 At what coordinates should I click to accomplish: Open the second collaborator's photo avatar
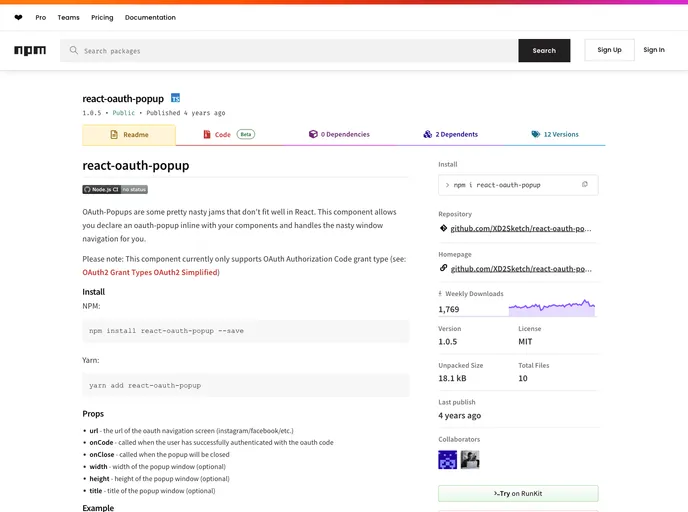tap(470, 460)
